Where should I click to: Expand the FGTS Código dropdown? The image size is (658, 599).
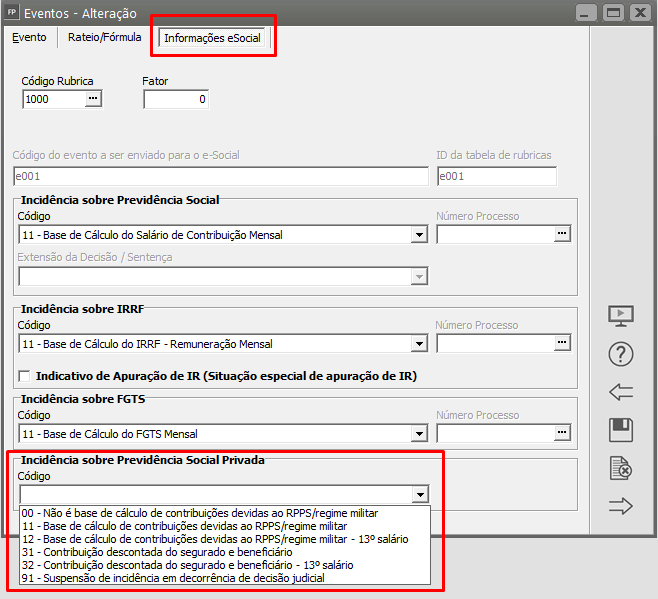coord(419,434)
